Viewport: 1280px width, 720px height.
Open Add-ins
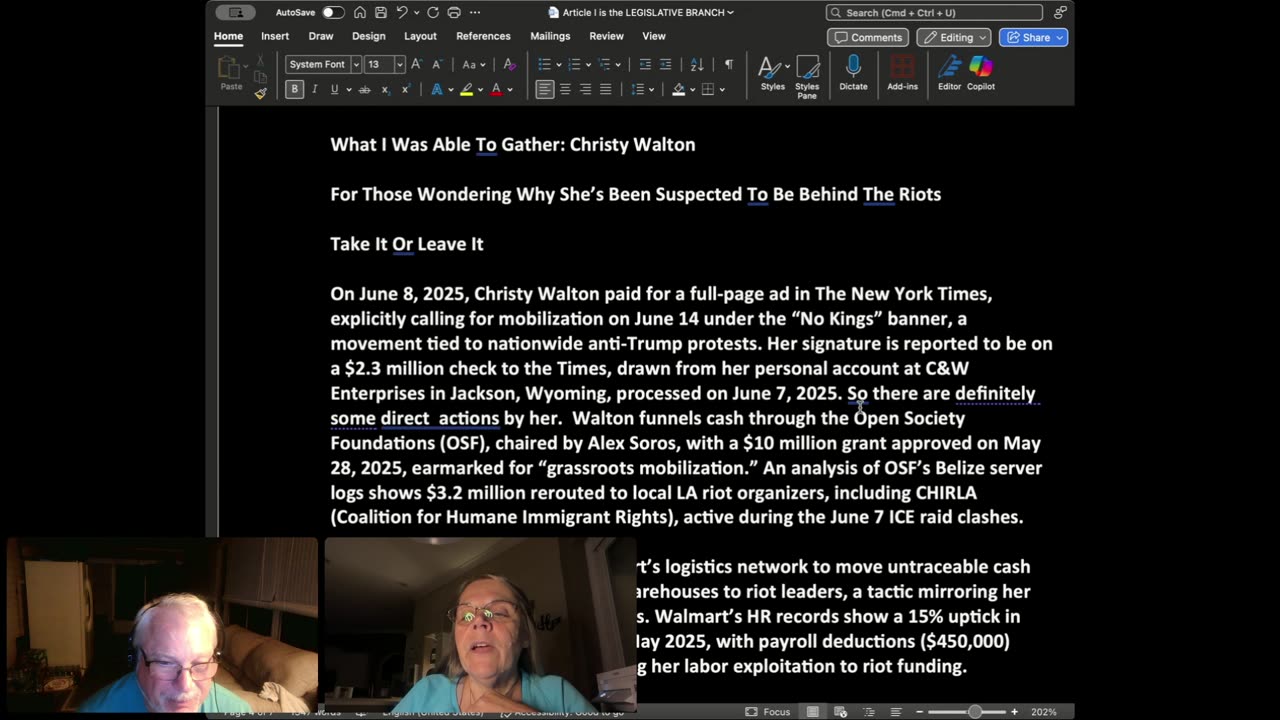click(902, 73)
